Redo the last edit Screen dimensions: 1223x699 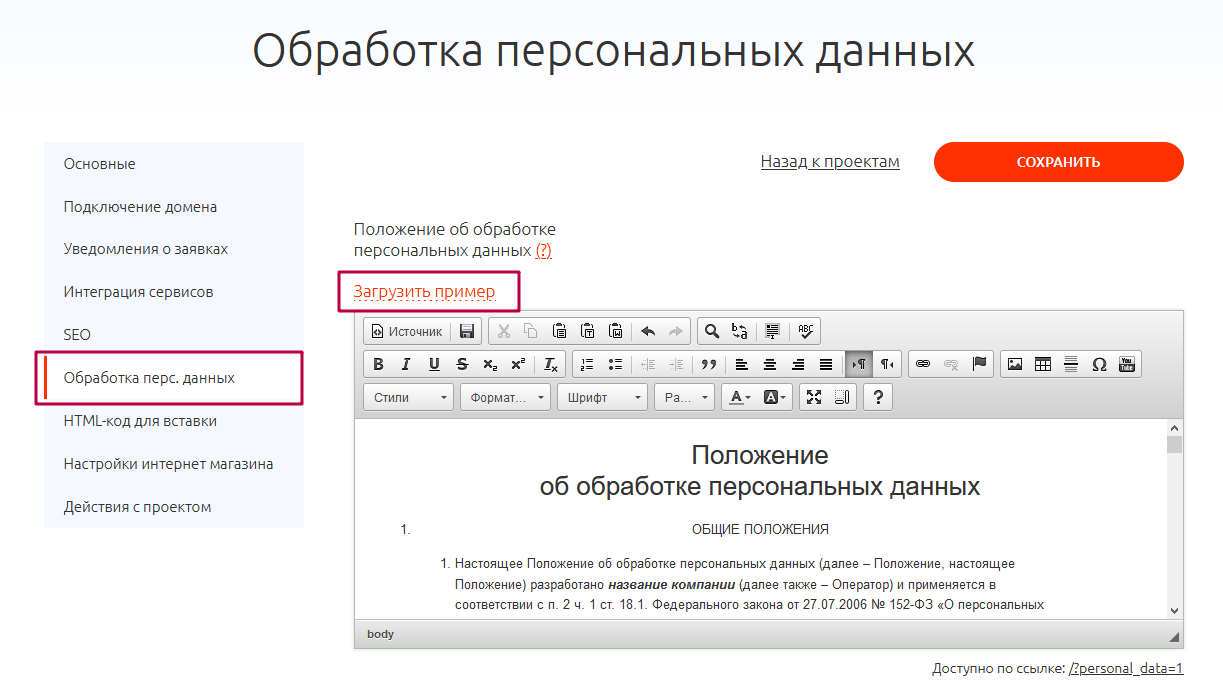(676, 331)
